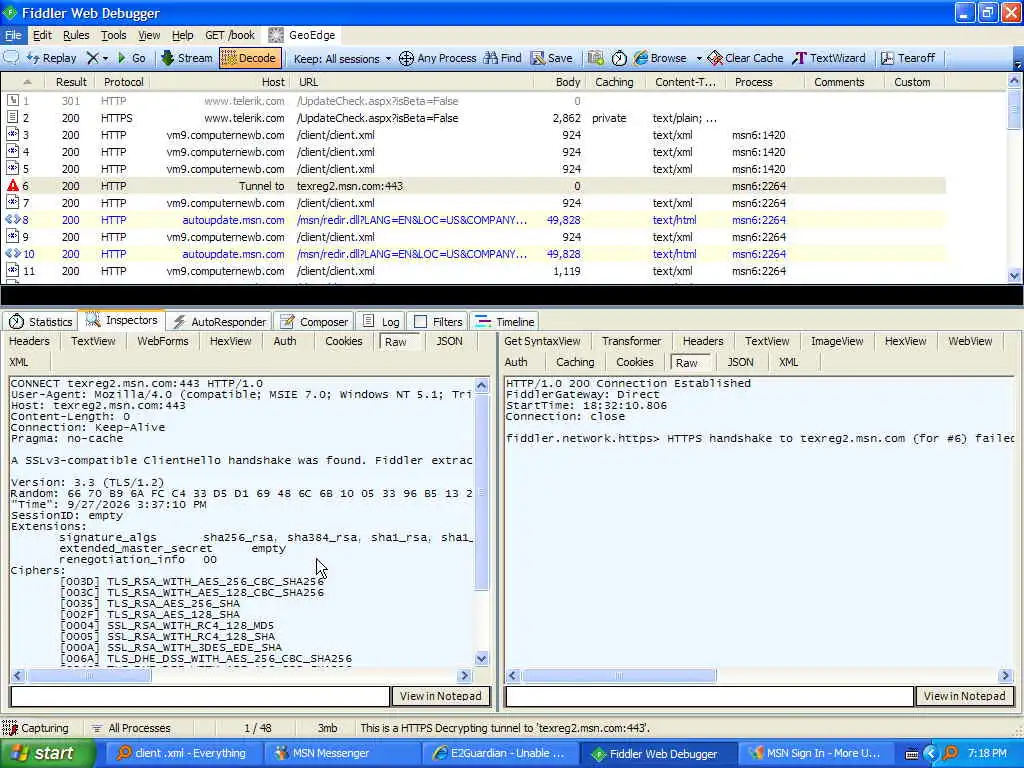1024x768 pixels.
Task: Click All Processes filter in status bar
Action: click(131, 728)
